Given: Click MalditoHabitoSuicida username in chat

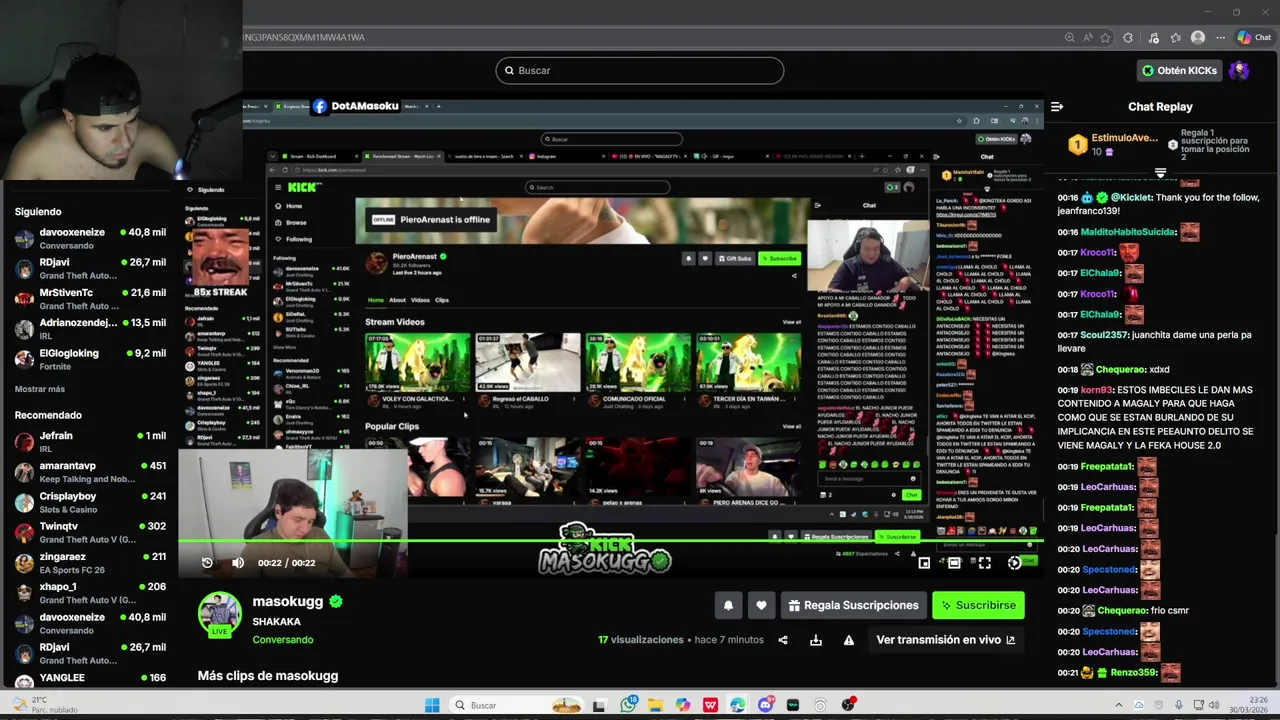Looking at the screenshot, I should (x=1127, y=232).
